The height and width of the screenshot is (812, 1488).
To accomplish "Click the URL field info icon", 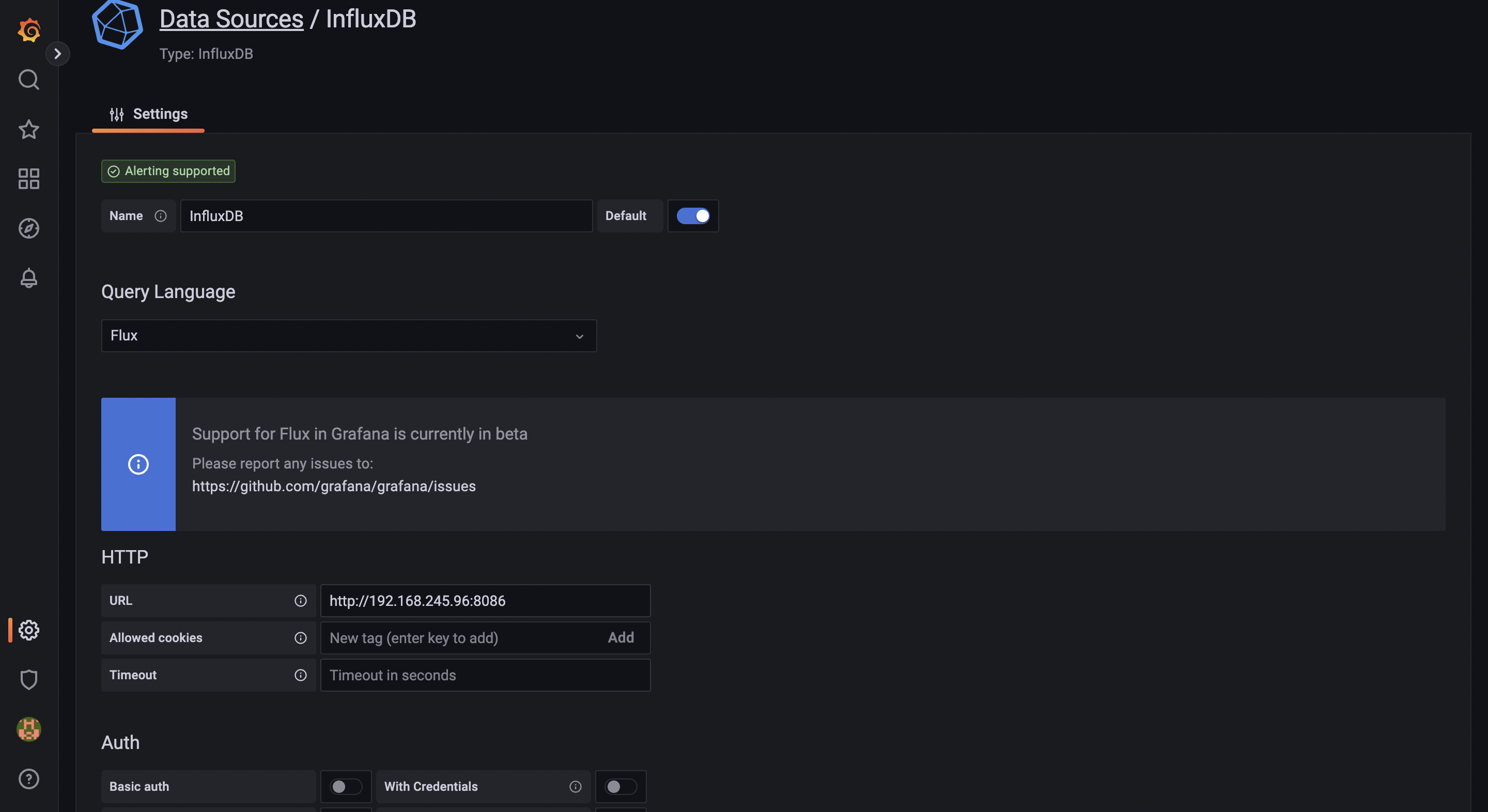I will 300,601.
